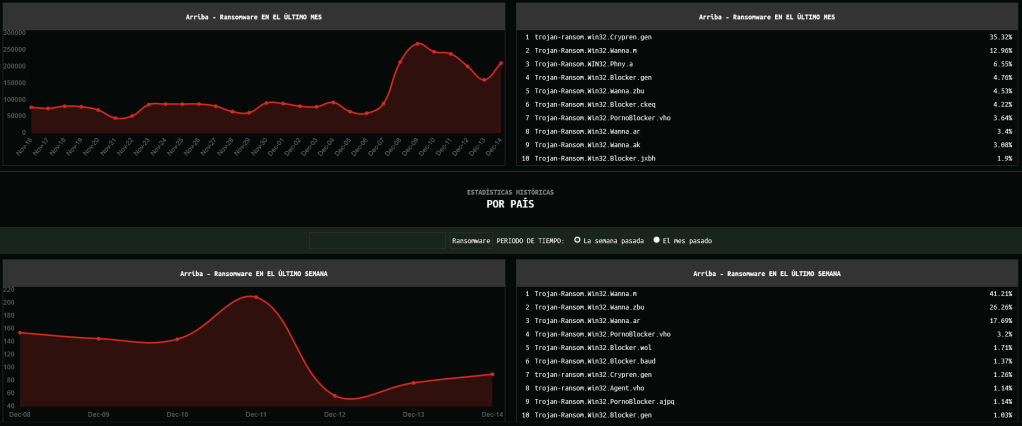Click the Dec-10 data point on weekly chart

tap(177, 339)
